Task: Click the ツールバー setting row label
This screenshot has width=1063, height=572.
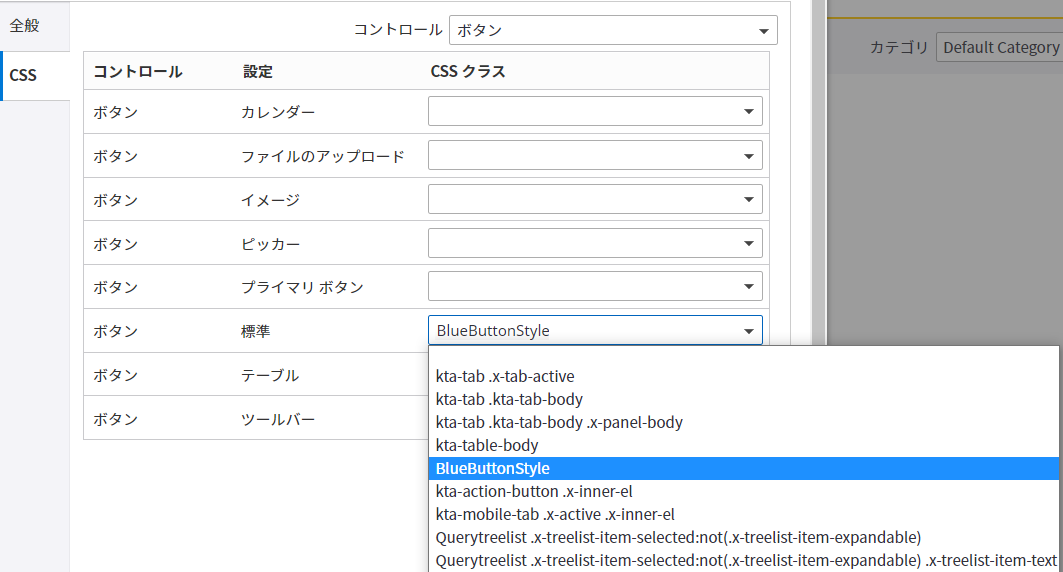Action: click(278, 419)
